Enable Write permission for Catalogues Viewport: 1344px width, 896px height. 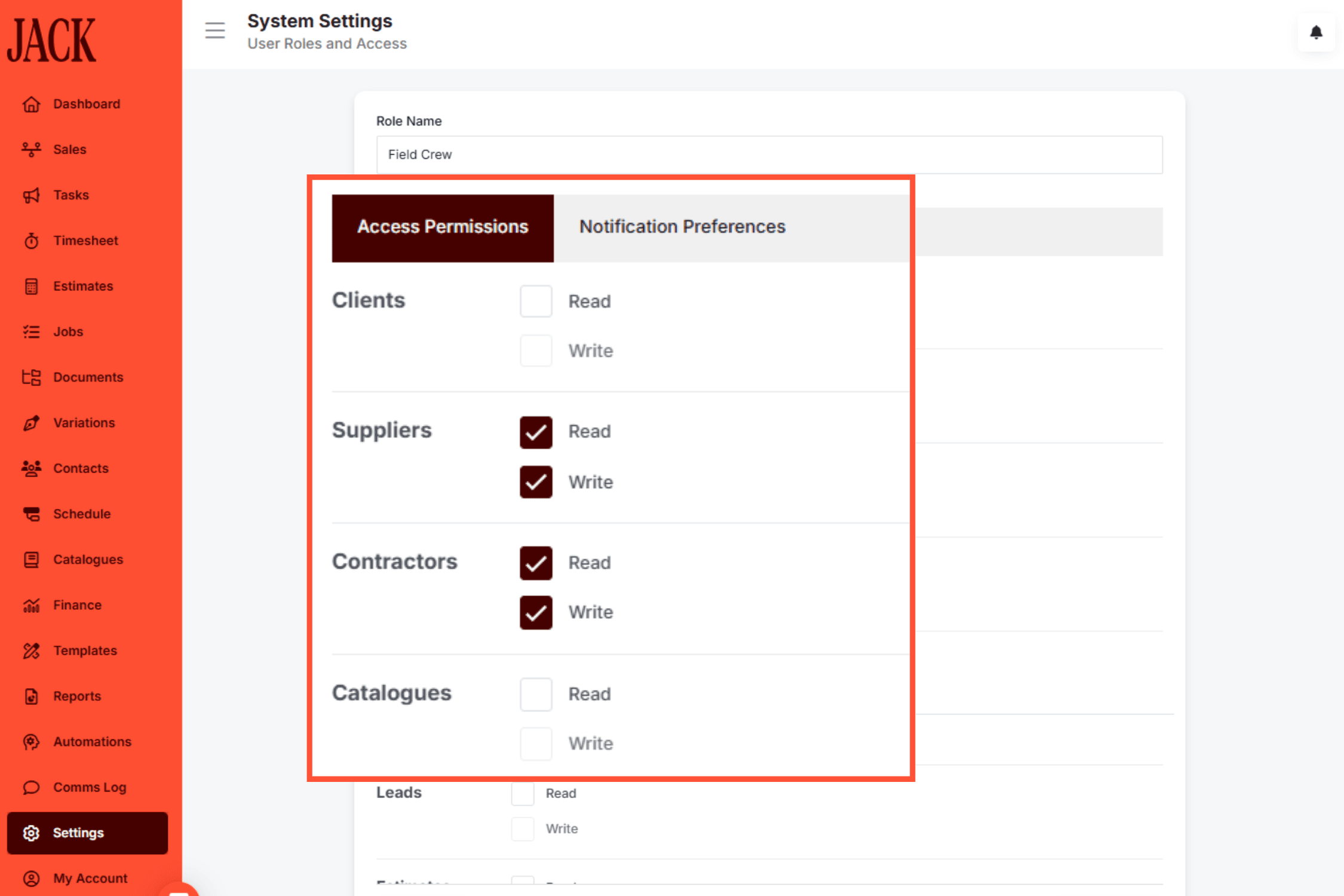[x=535, y=743]
